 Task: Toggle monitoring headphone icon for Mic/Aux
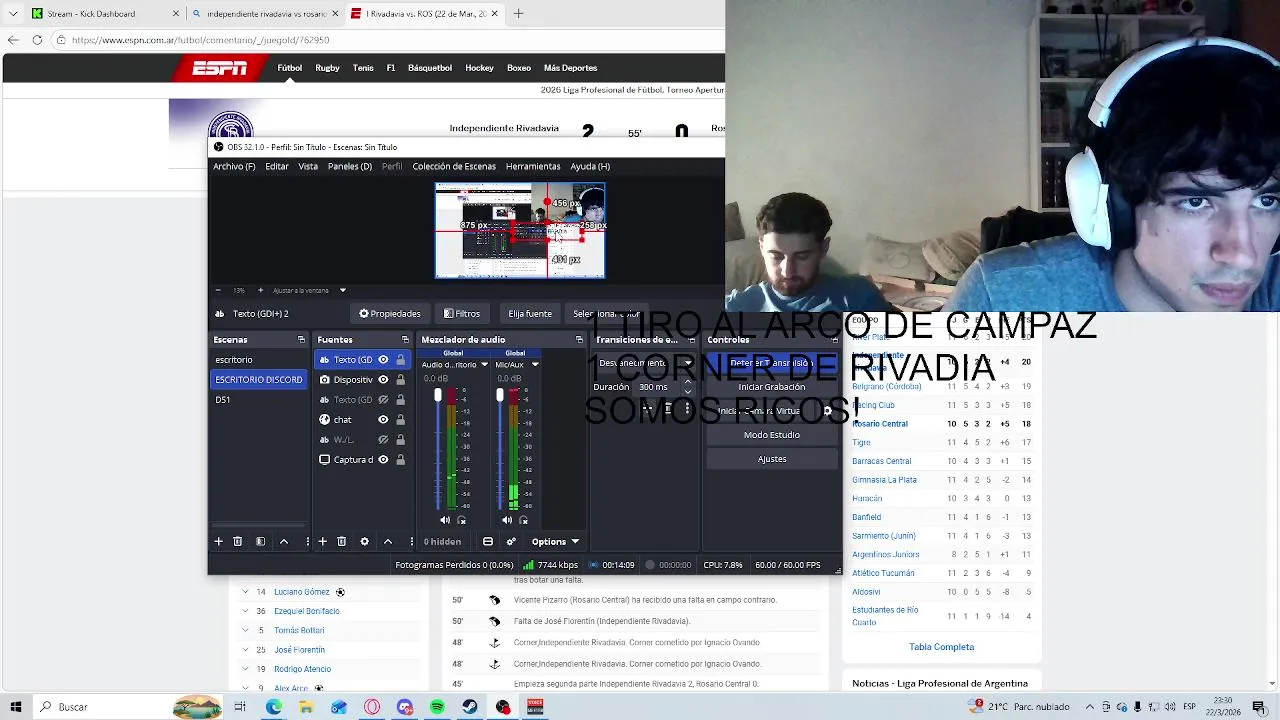click(x=523, y=520)
